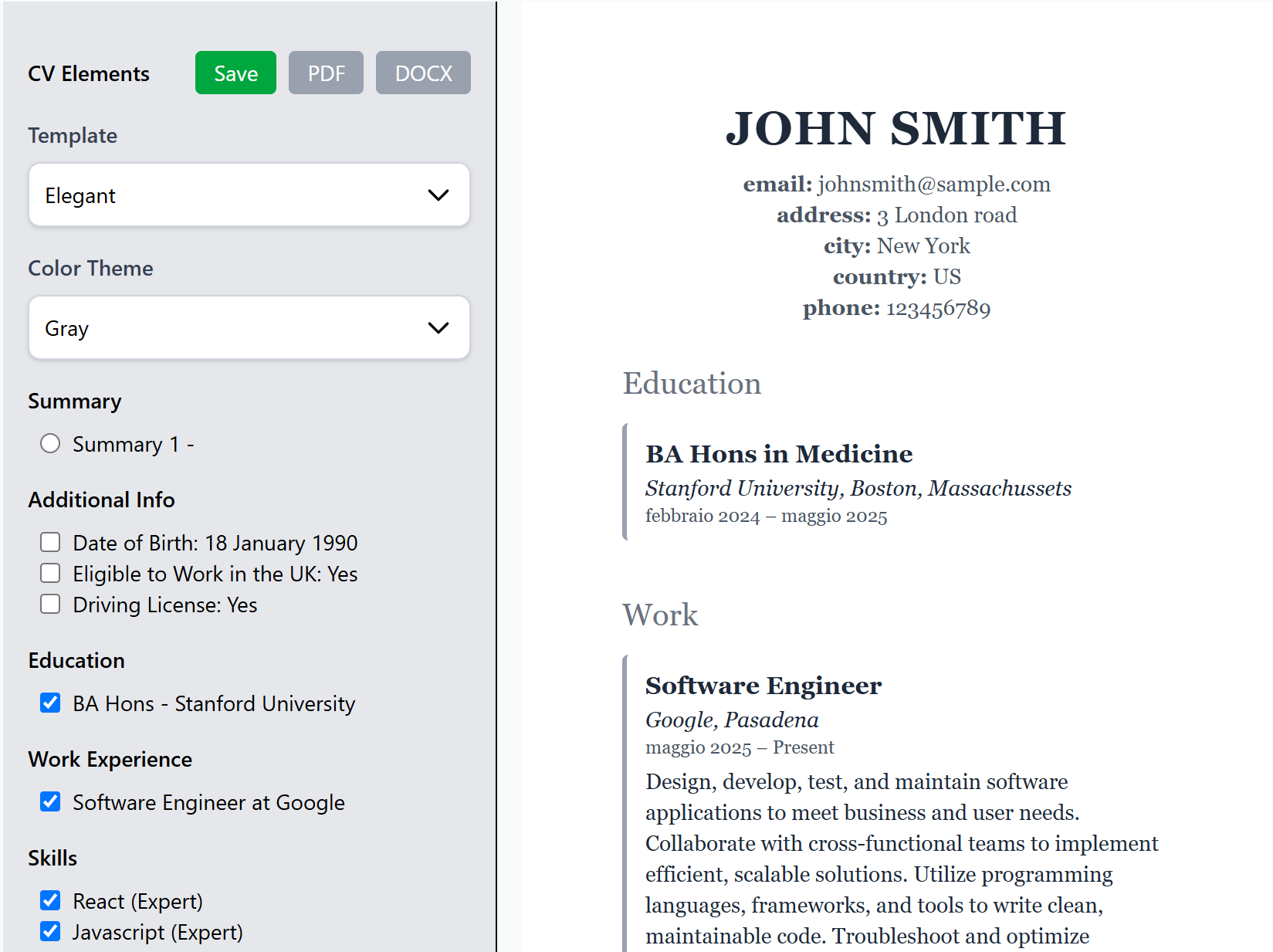Export the CV as PDF
1273x952 pixels.
pyautogui.click(x=326, y=73)
